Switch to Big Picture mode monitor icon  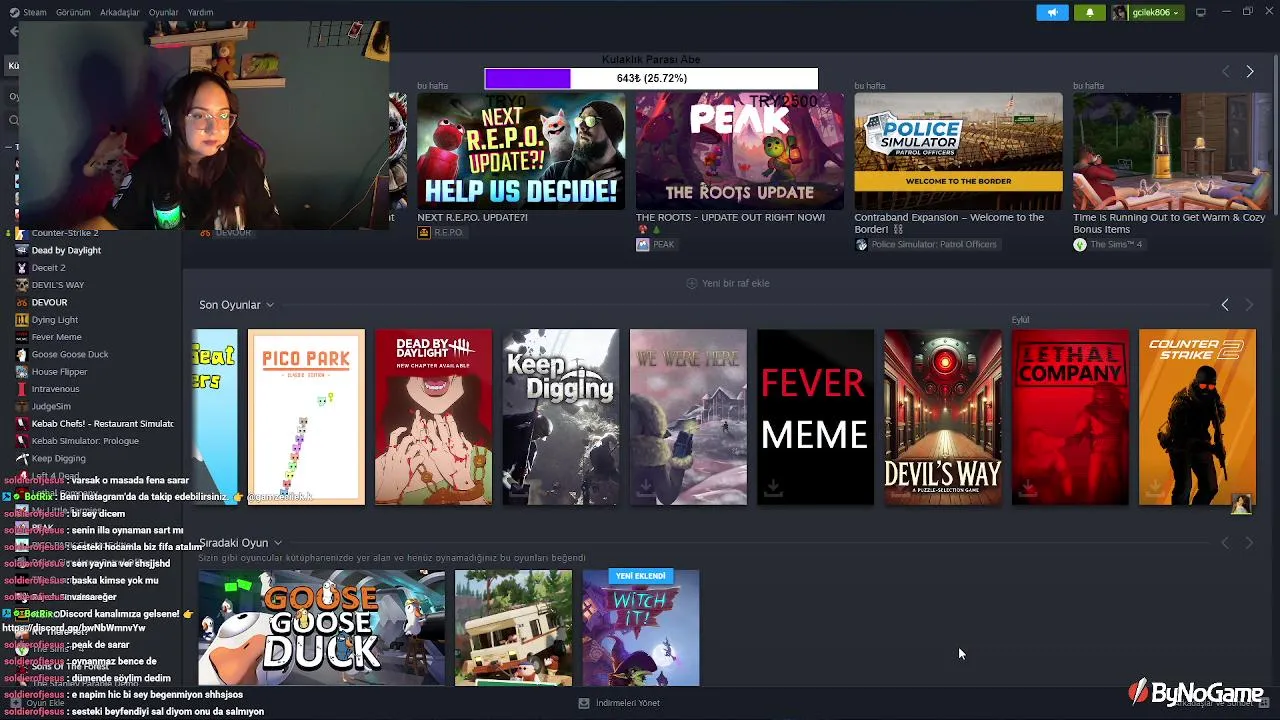[x=1201, y=12]
